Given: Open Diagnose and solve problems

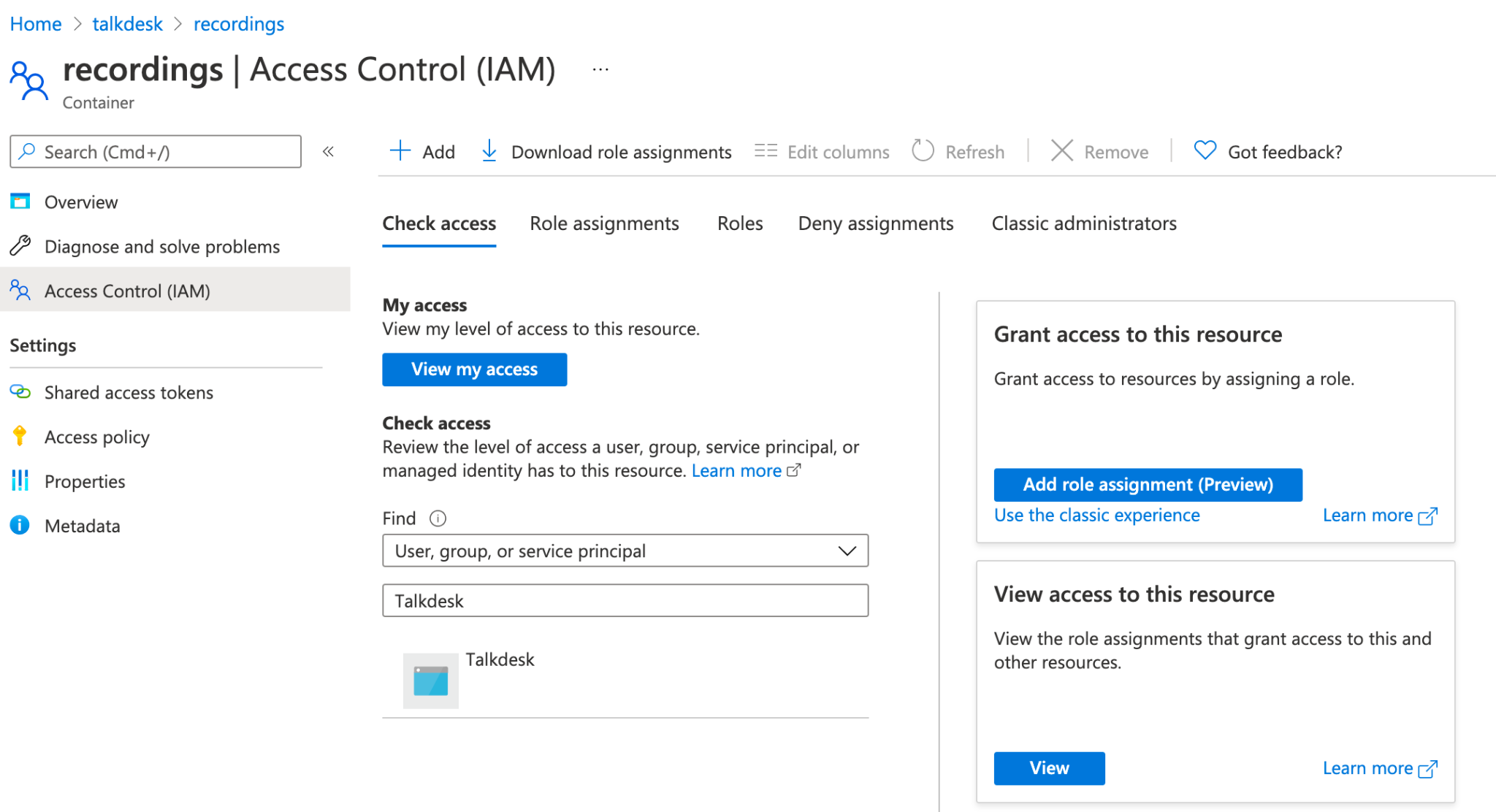Looking at the screenshot, I should [175, 246].
